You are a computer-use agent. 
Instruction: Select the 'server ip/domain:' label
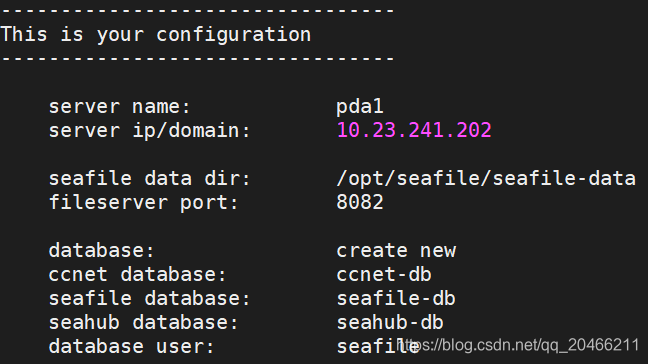[150, 131]
